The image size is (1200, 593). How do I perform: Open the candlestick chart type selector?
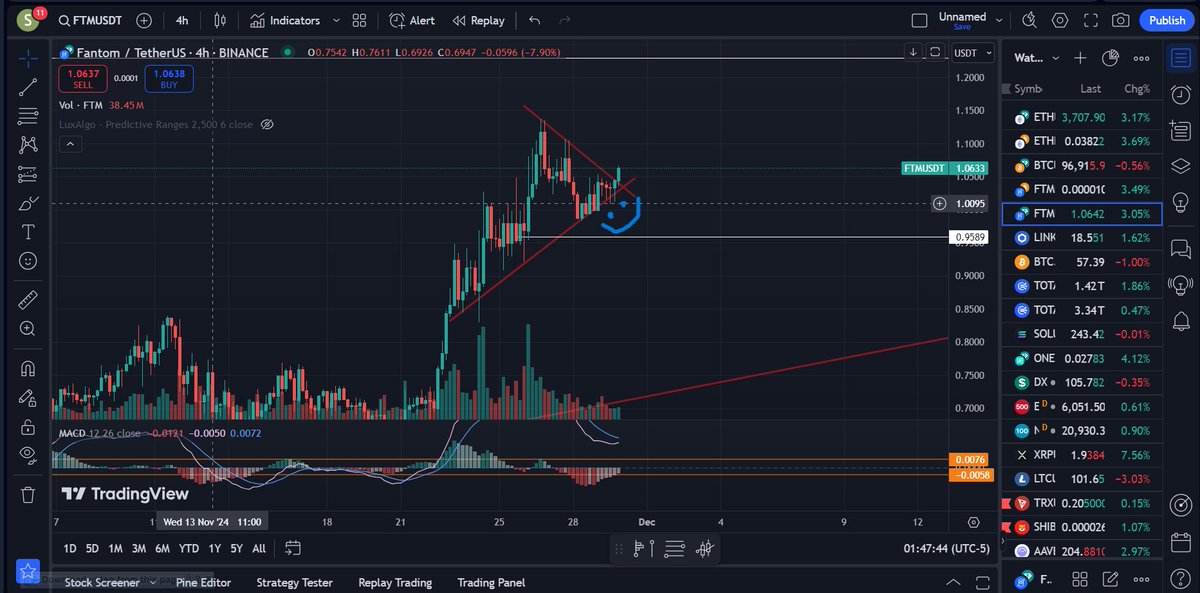tap(220, 20)
